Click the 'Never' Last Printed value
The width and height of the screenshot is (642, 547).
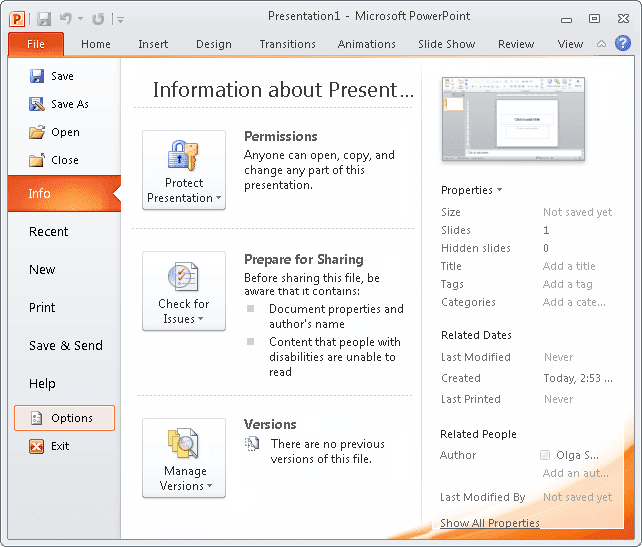point(558,399)
